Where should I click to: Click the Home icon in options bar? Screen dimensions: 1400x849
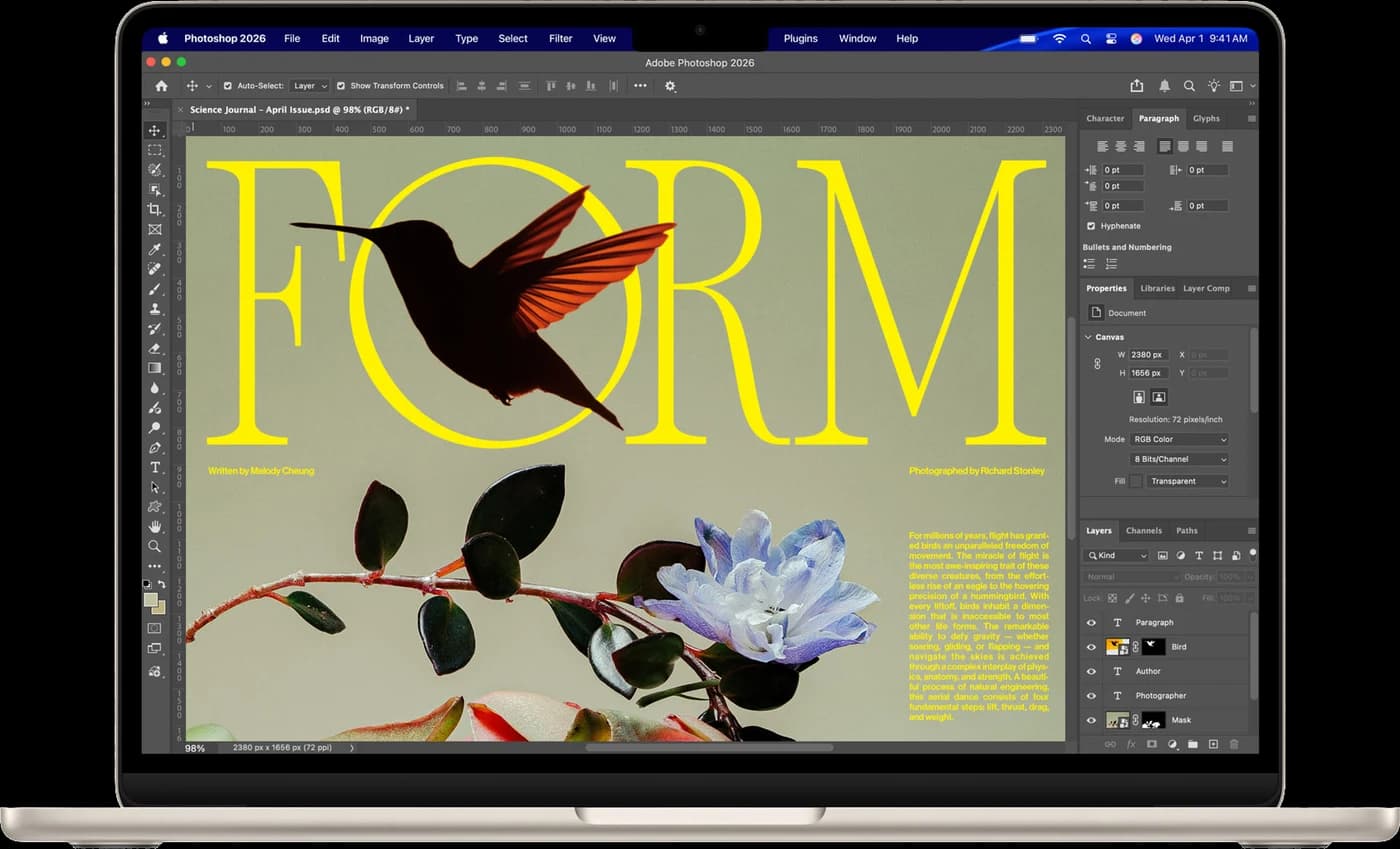tap(161, 86)
